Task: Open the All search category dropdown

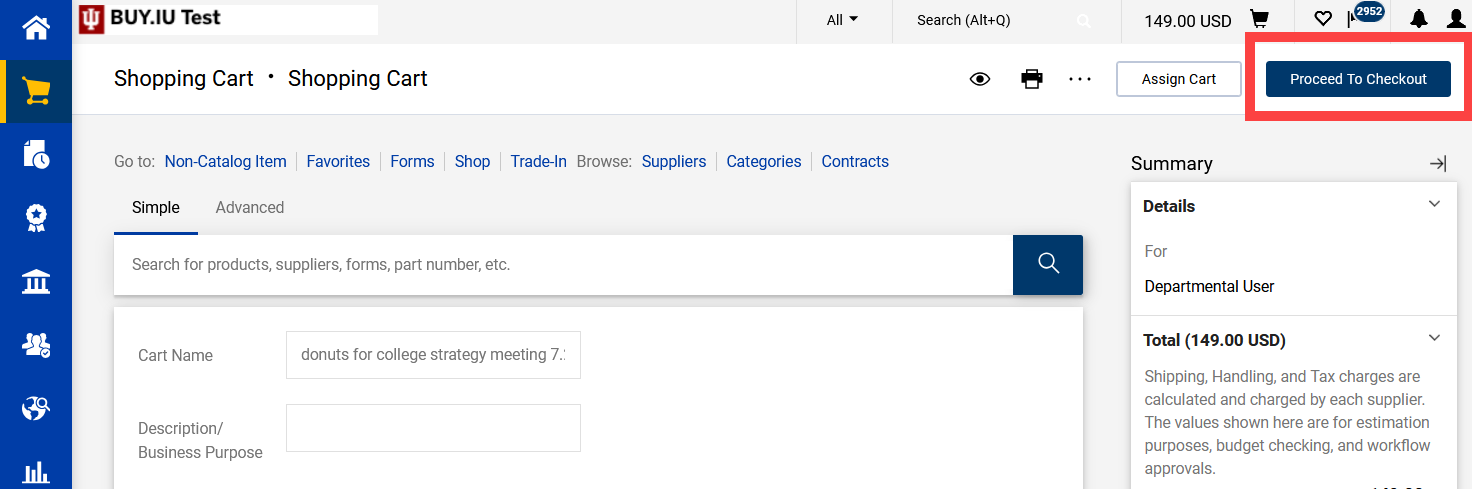Action: tap(842, 20)
